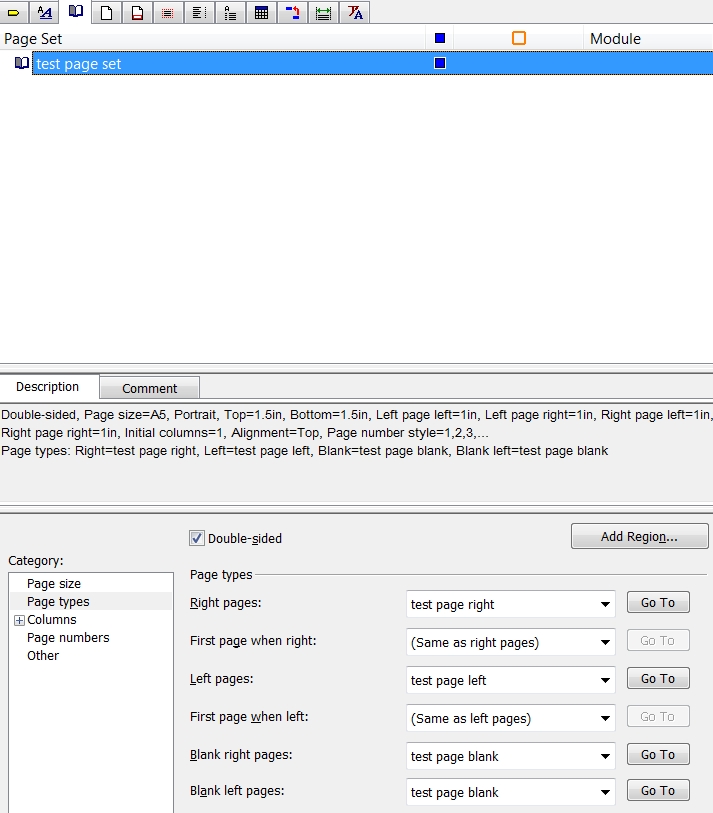Open the Sizes green arrow icon
The width and height of the screenshot is (713, 813).
pos(323,12)
